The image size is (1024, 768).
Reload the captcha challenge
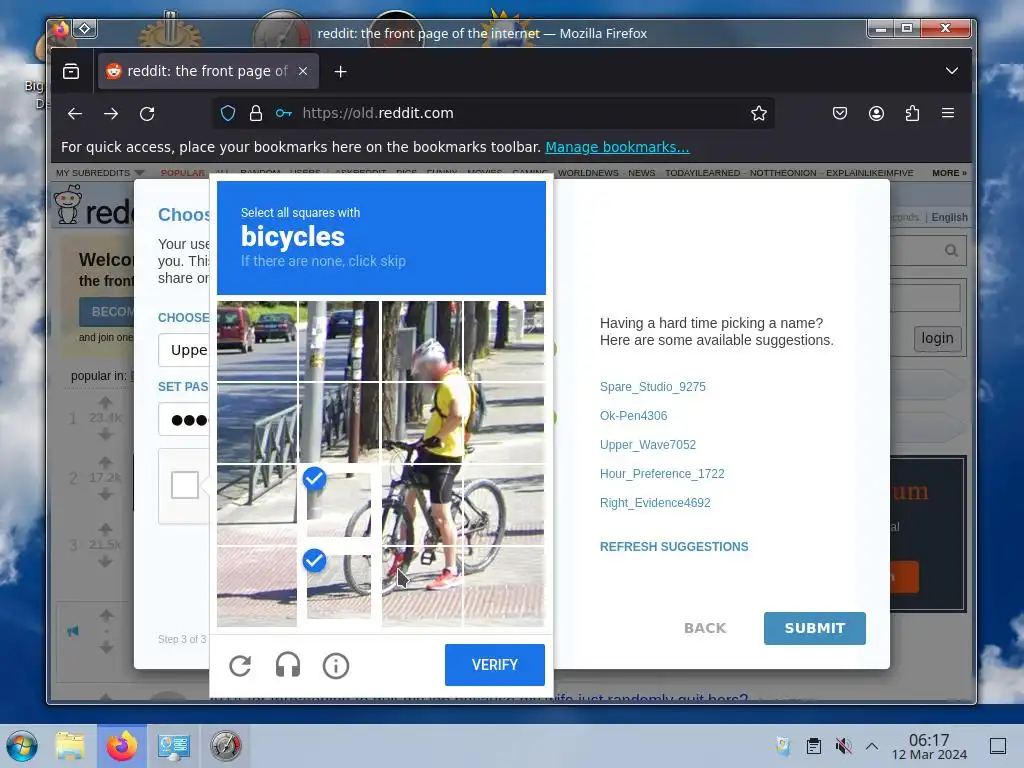[x=240, y=665]
